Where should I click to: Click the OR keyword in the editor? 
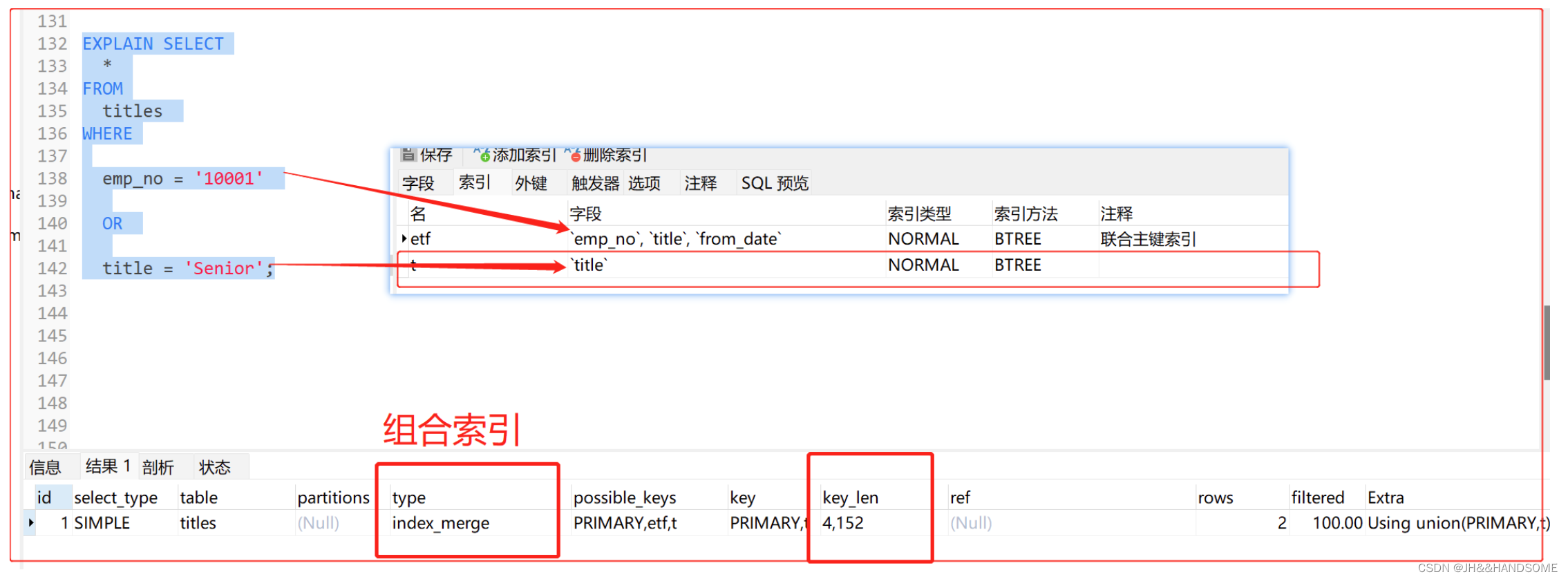point(112,224)
